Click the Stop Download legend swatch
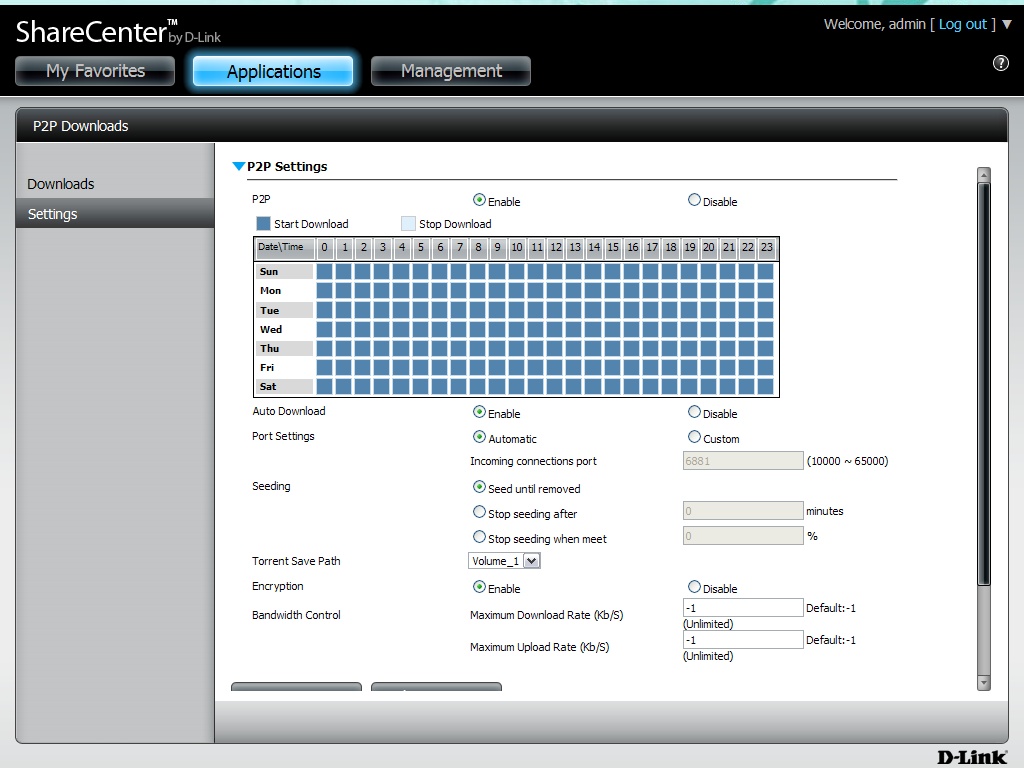1024x768 pixels. pyautogui.click(x=408, y=223)
